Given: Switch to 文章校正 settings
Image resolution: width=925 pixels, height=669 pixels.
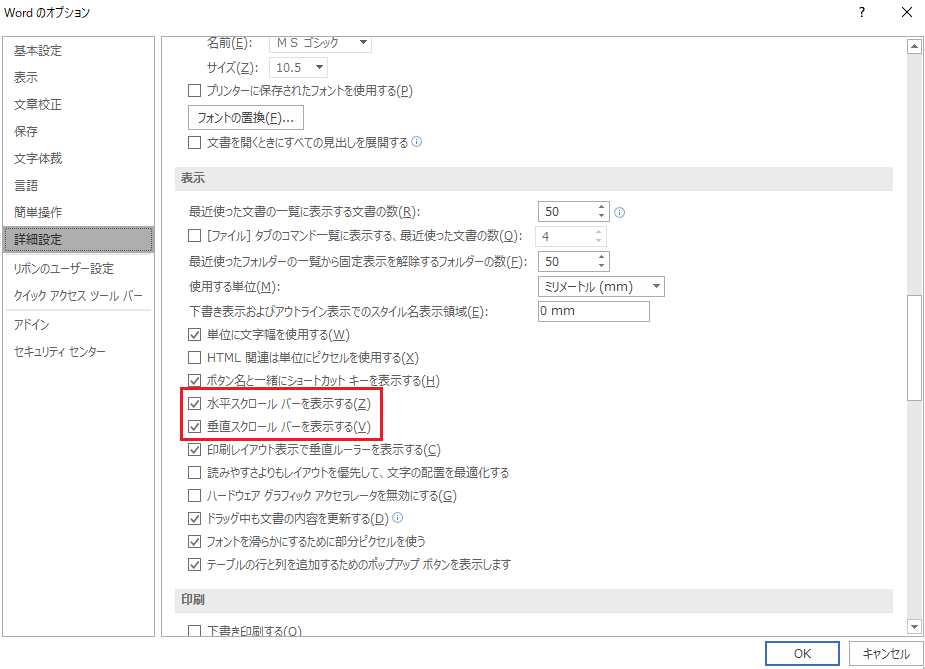Looking at the screenshot, I should tap(78, 104).
